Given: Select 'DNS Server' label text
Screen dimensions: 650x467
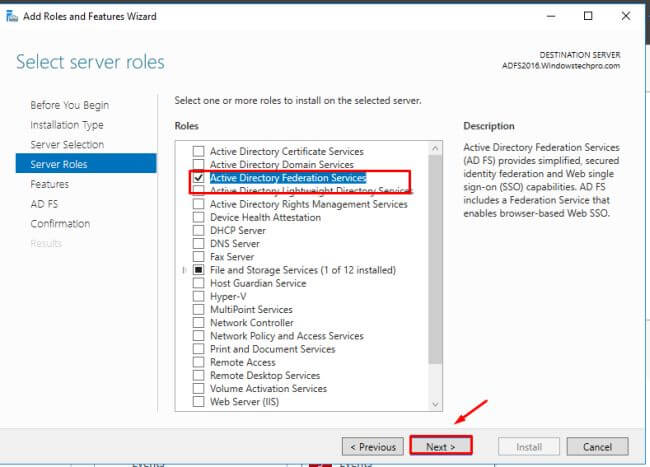Looking at the screenshot, I should click(235, 244).
